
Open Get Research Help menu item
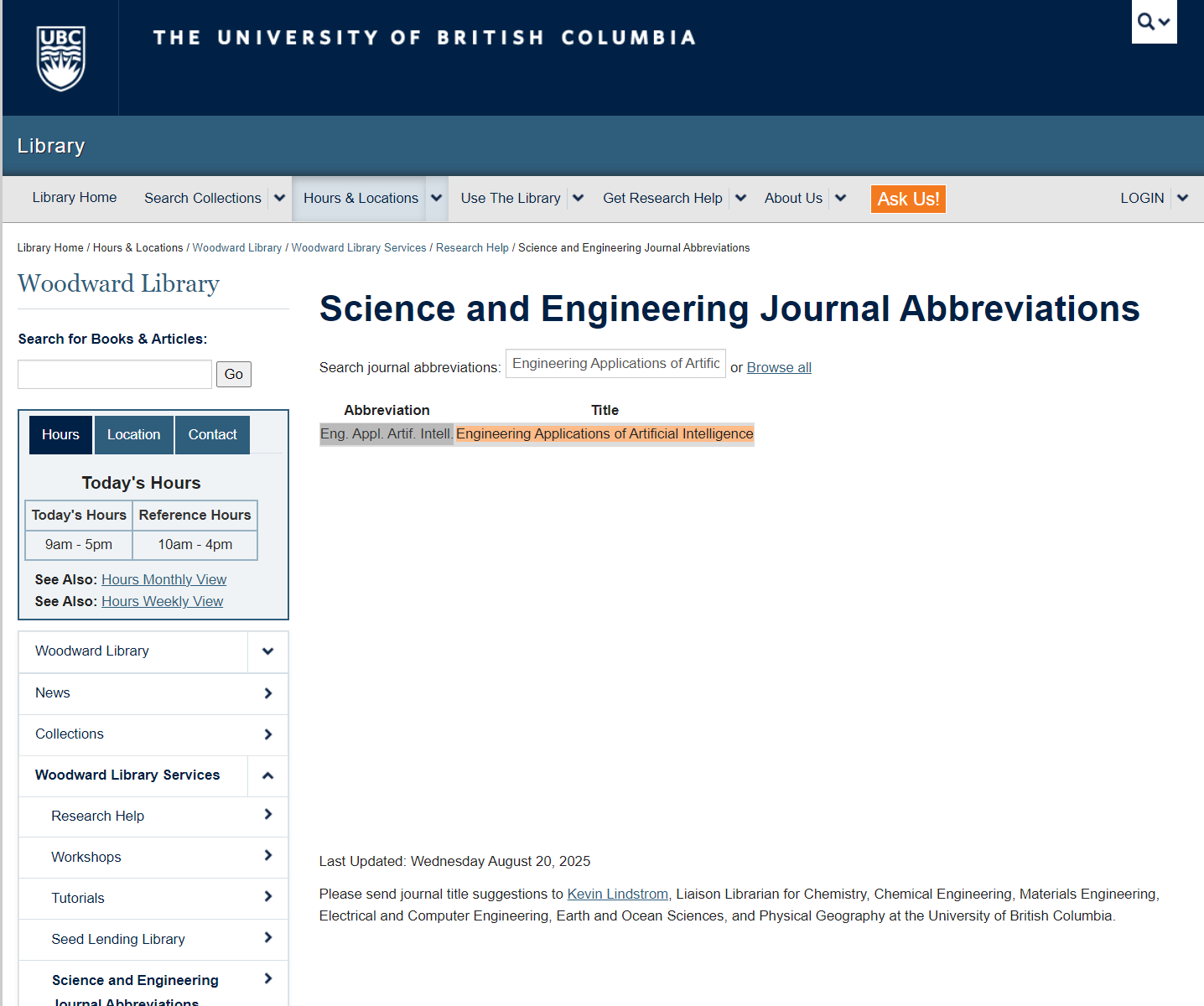point(662,199)
